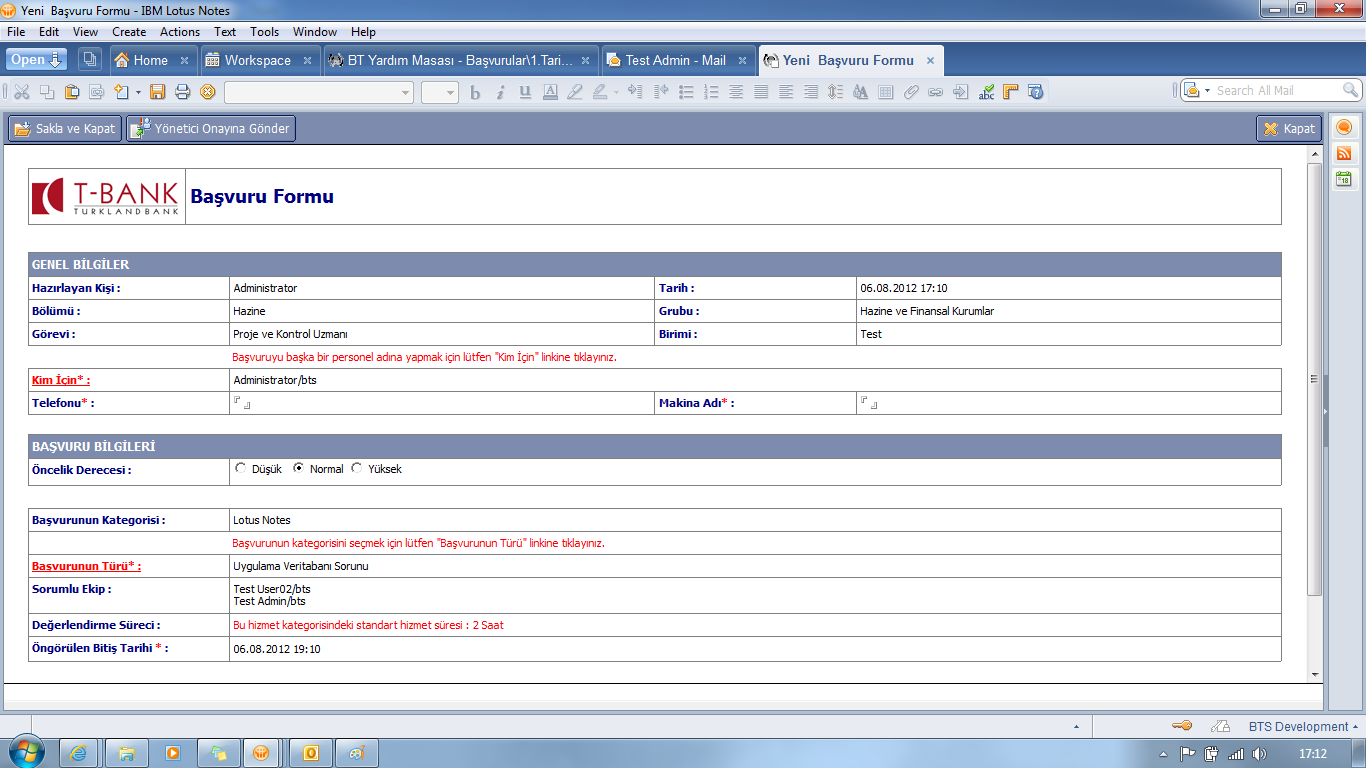Click the highlighter pen icon
This screenshot has width=1366, height=768.
(x=575, y=92)
